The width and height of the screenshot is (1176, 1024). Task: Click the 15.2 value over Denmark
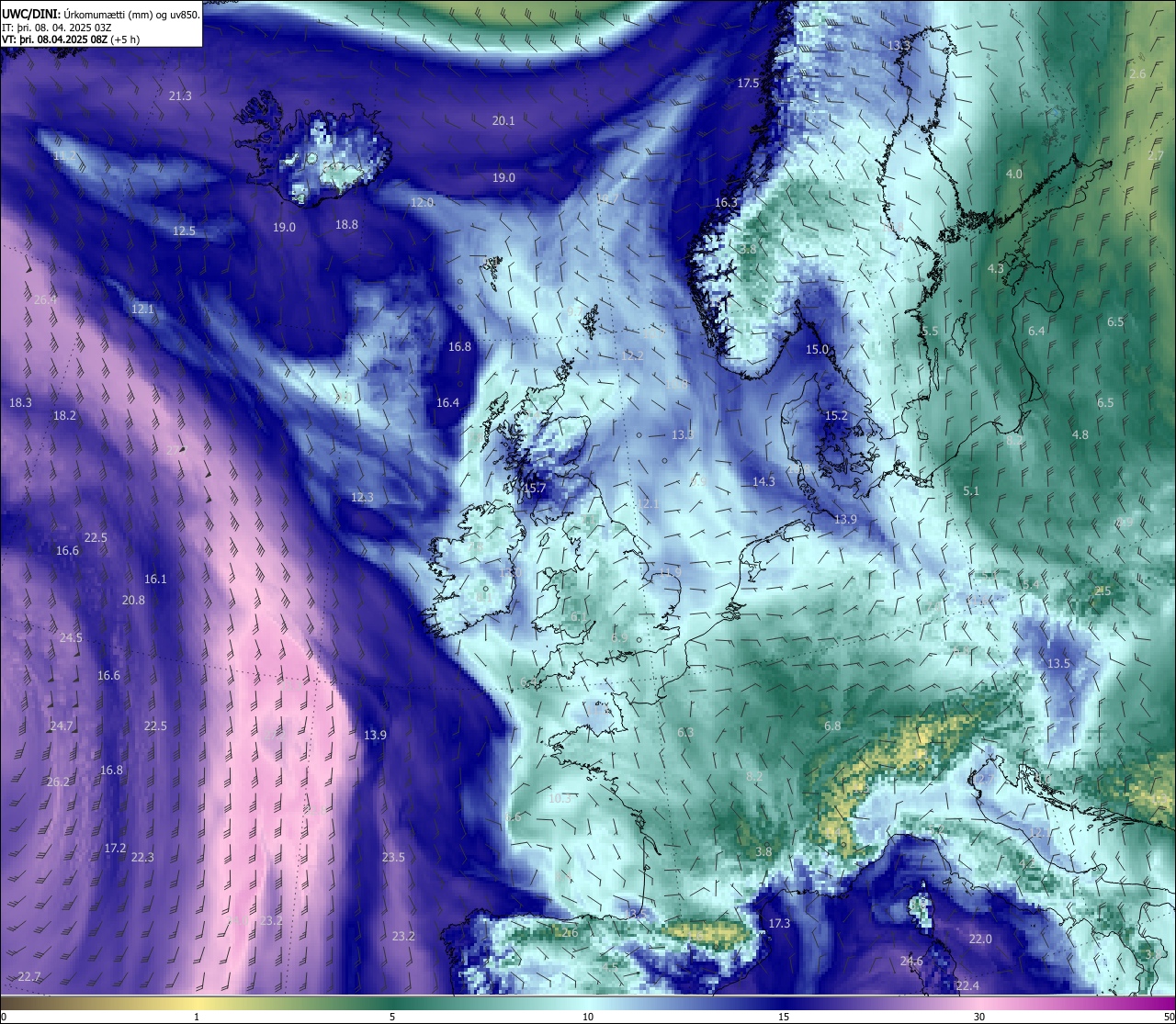tap(836, 416)
